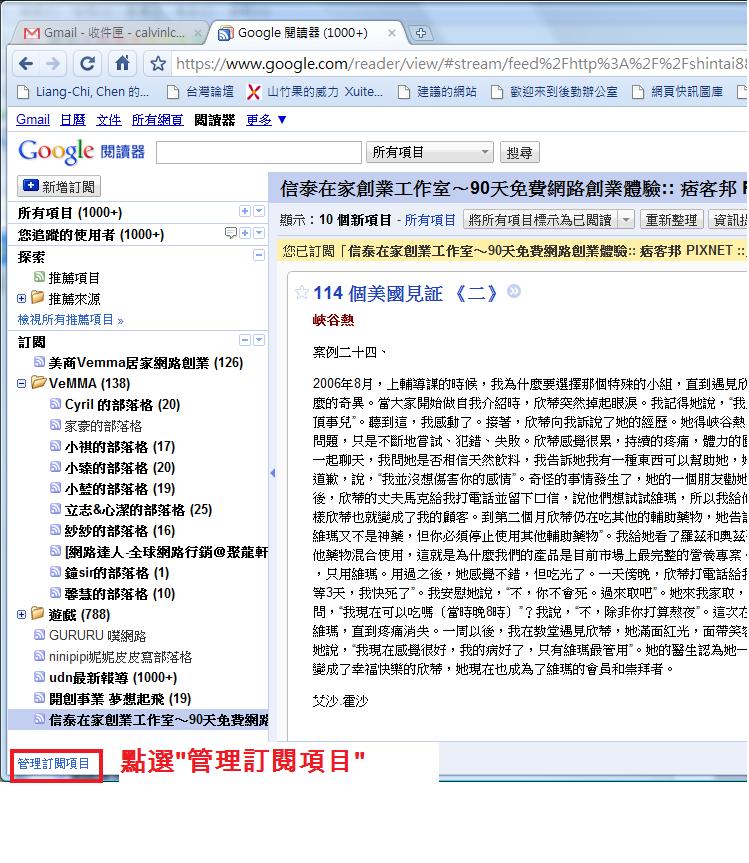749x863 pixels.
Task: Open 小祺的部落格 (17) feed
Action: [119, 447]
